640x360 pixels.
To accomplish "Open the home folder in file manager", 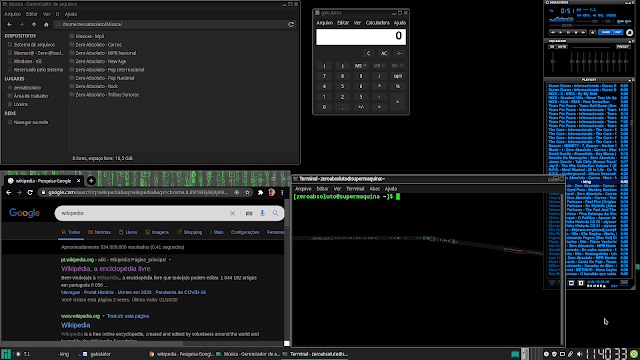I will (46, 24).
